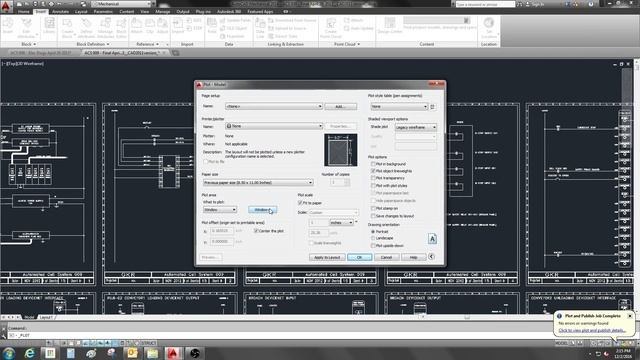Enable Plot upside-down checkbox
This screenshot has height=360, width=640.
click(x=373, y=246)
